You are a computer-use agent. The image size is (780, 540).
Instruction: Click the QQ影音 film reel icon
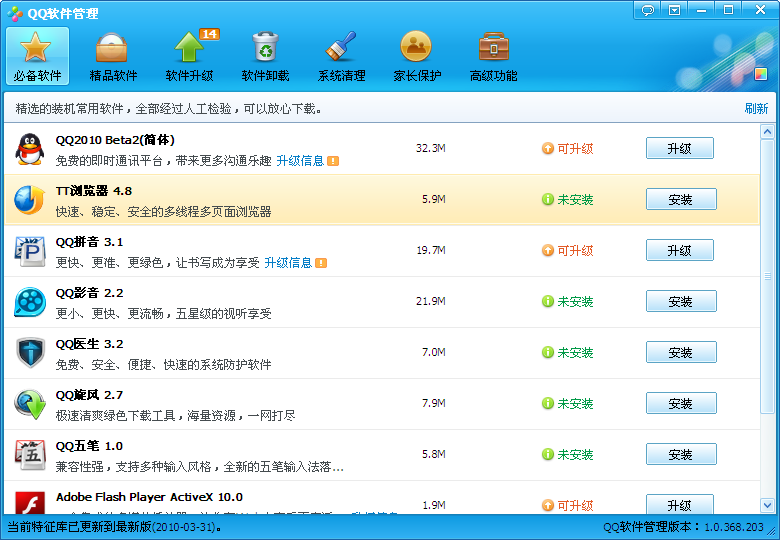(30, 301)
